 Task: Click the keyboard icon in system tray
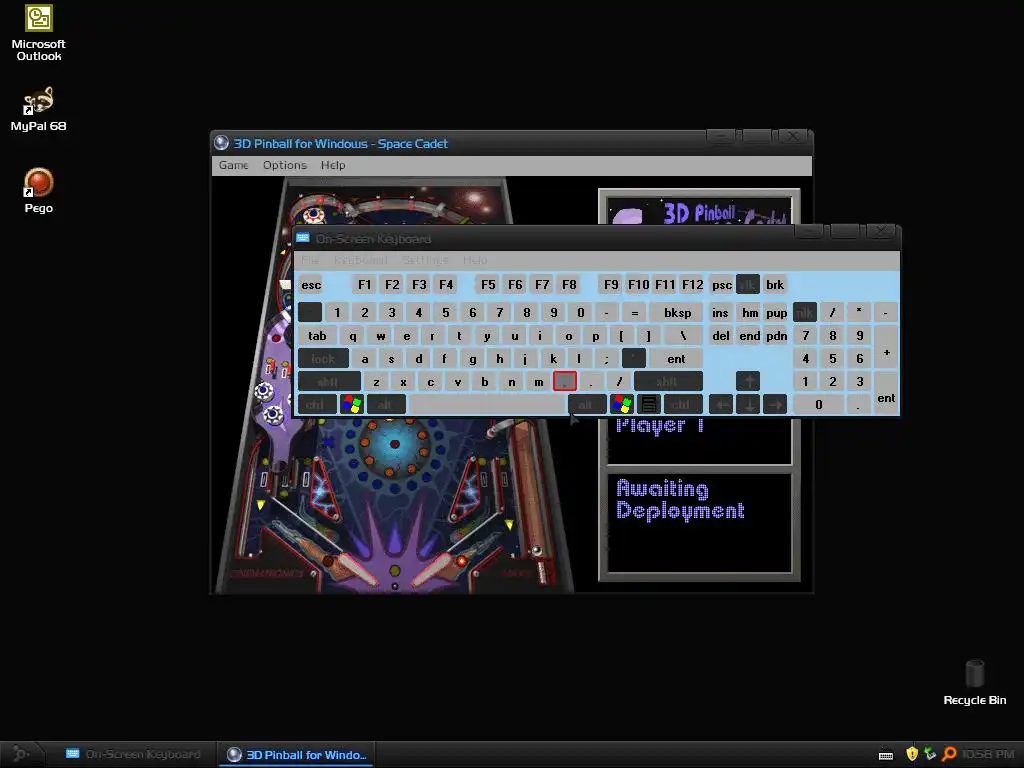[x=886, y=755]
